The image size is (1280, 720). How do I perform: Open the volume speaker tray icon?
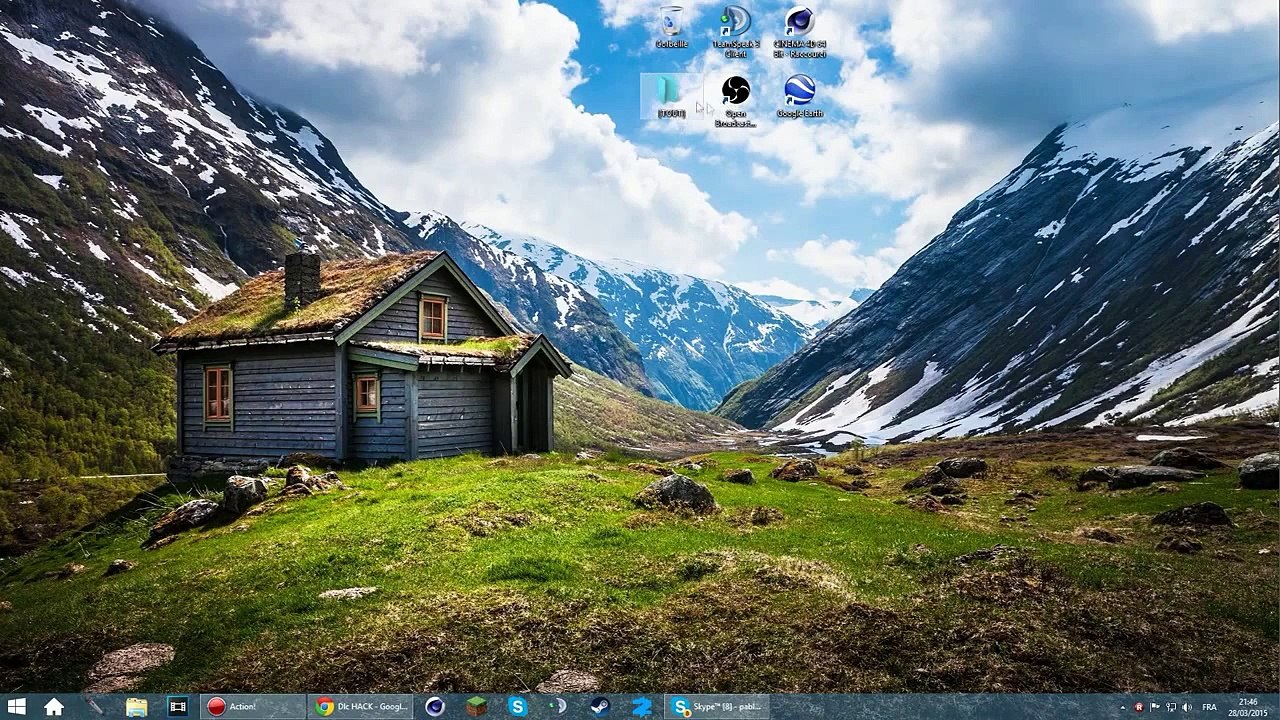click(x=1186, y=707)
